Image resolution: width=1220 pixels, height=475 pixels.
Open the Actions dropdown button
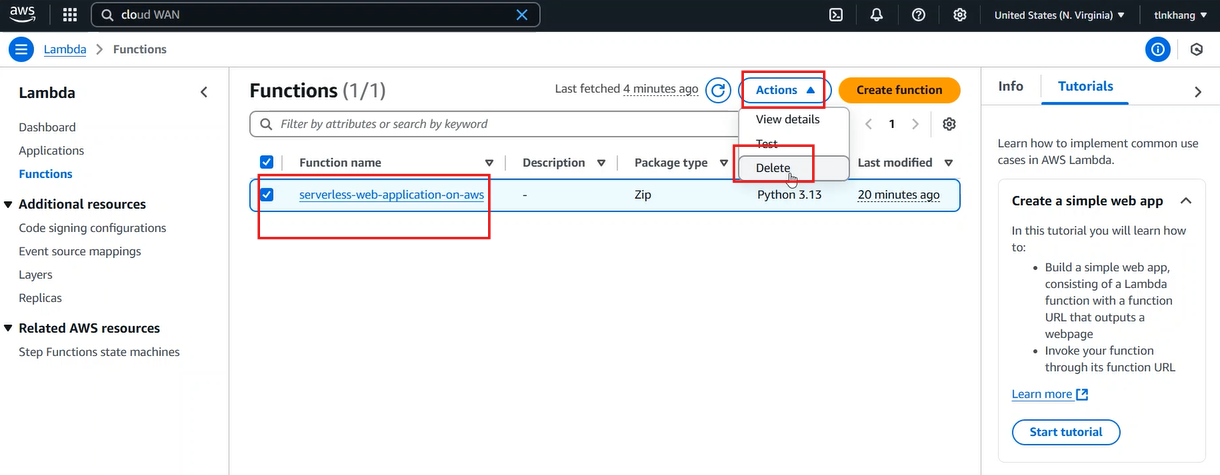tap(785, 90)
